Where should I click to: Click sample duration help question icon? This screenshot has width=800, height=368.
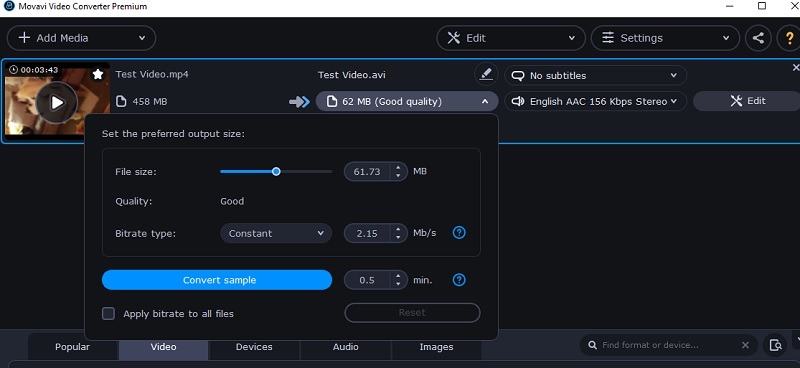tap(459, 280)
